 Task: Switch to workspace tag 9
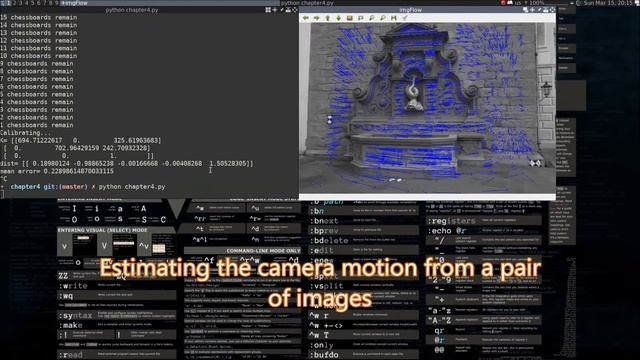tap(56, 3)
